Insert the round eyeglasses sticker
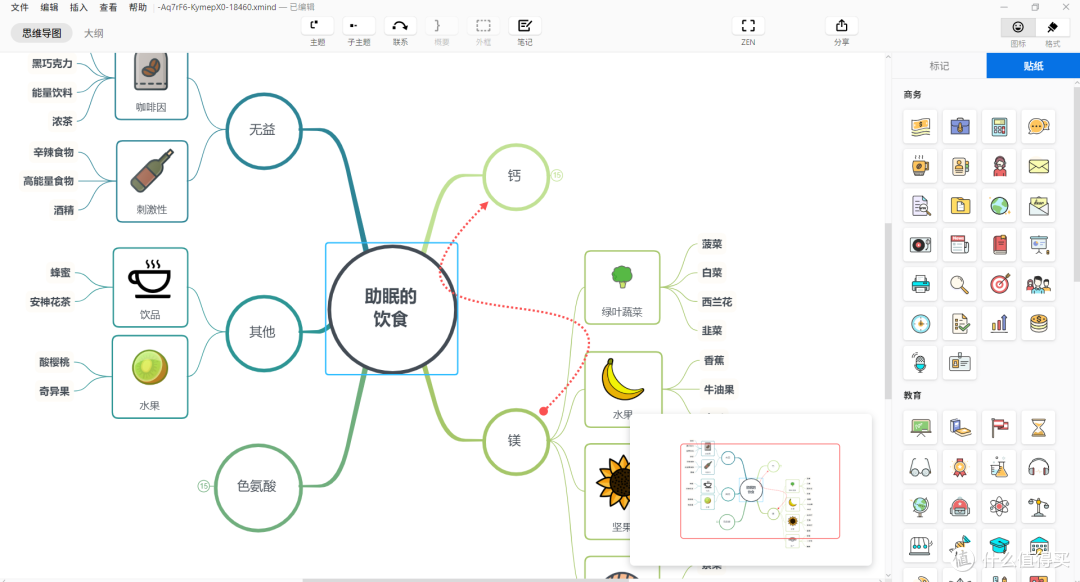1080x582 pixels. click(920, 468)
